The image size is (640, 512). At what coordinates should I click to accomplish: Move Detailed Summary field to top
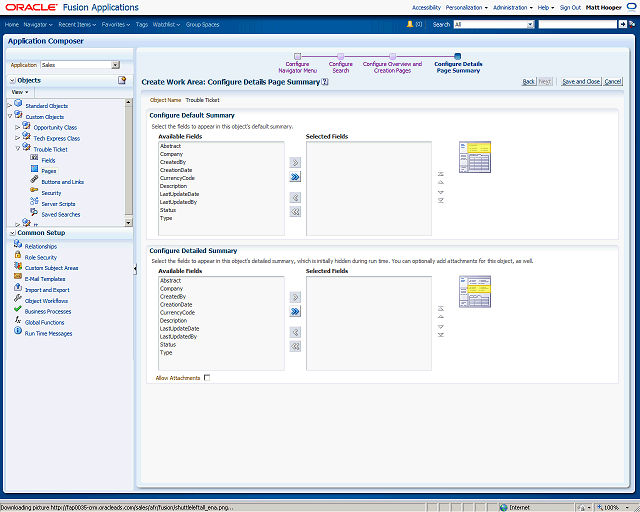(x=441, y=309)
